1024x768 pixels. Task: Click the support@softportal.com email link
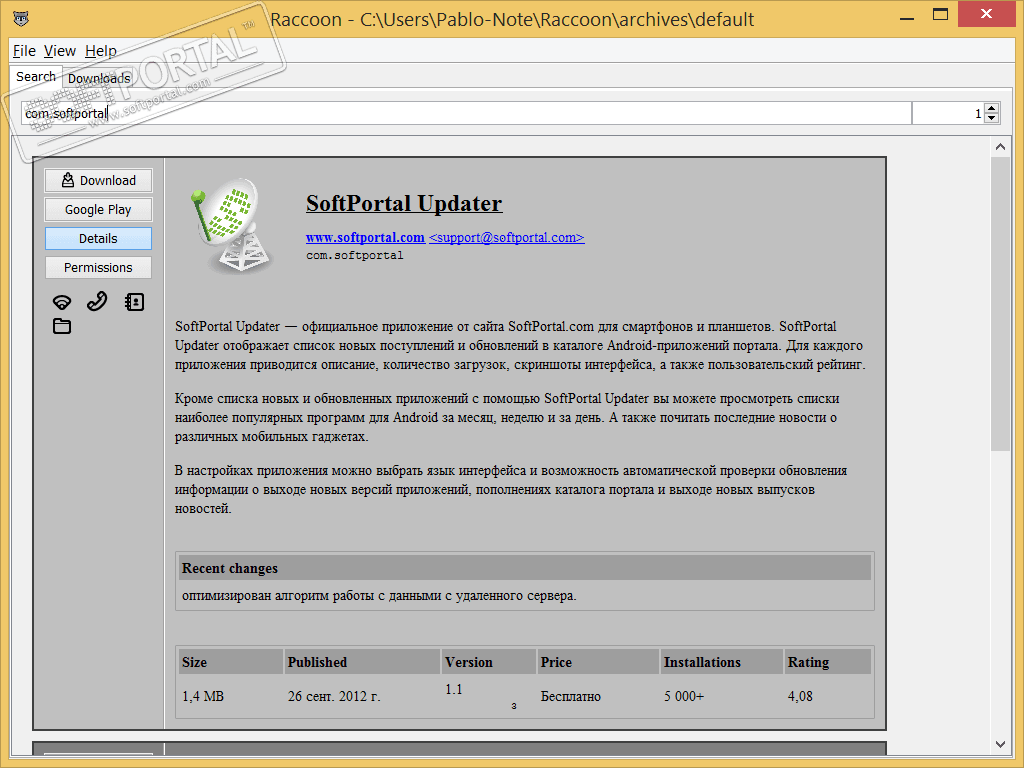pos(507,238)
